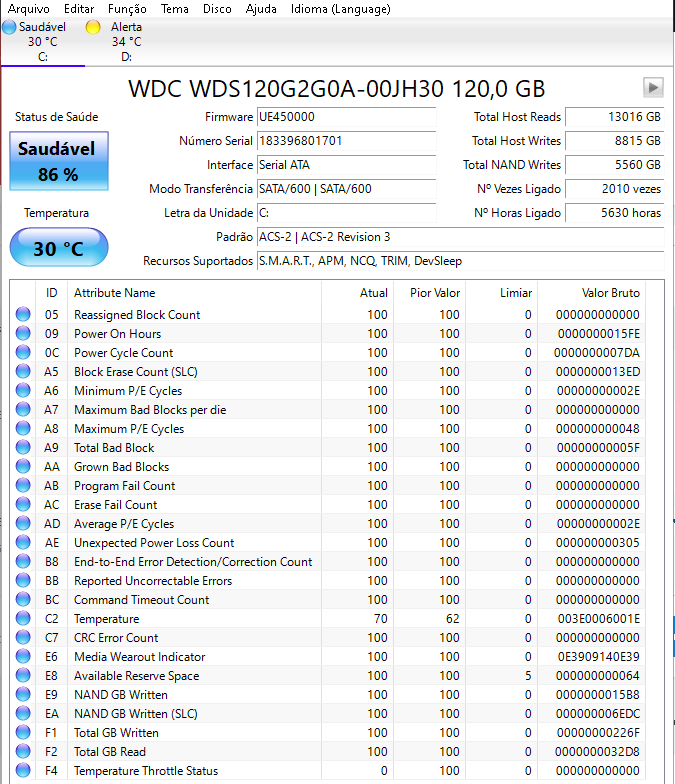Click status orb of Total Bad Block row
The width and height of the screenshot is (675, 784).
tap(23, 447)
